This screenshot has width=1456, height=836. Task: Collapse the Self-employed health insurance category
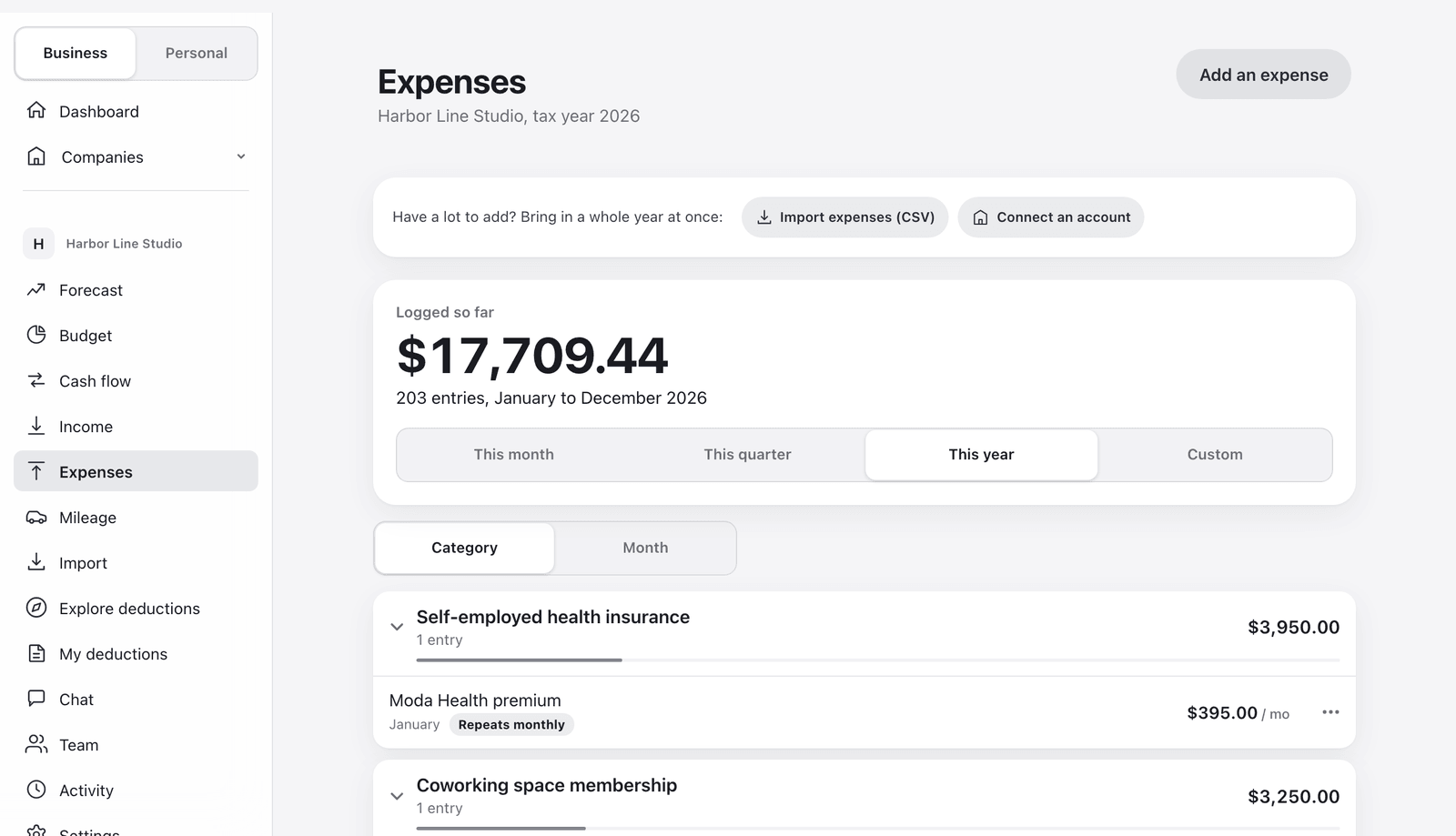(x=397, y=627)
